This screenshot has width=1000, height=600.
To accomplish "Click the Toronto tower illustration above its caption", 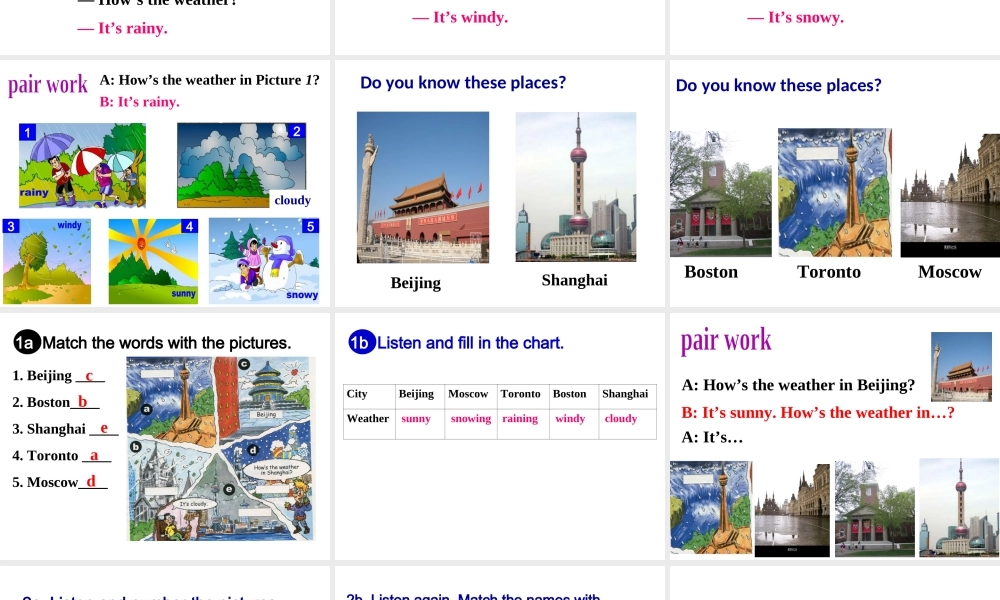I will 835,193.
